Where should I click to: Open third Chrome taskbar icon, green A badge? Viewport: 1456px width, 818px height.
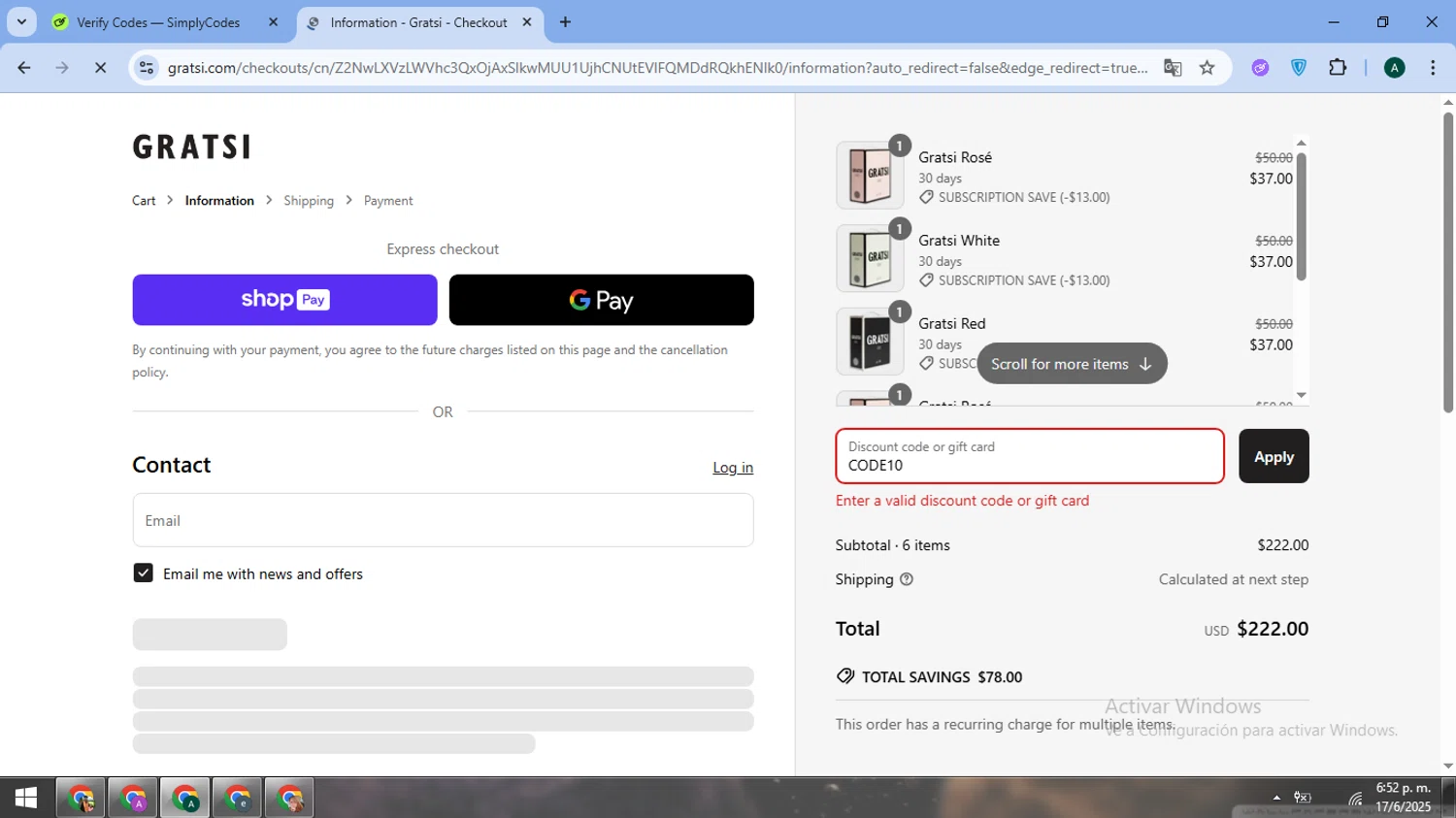(185, 798)
